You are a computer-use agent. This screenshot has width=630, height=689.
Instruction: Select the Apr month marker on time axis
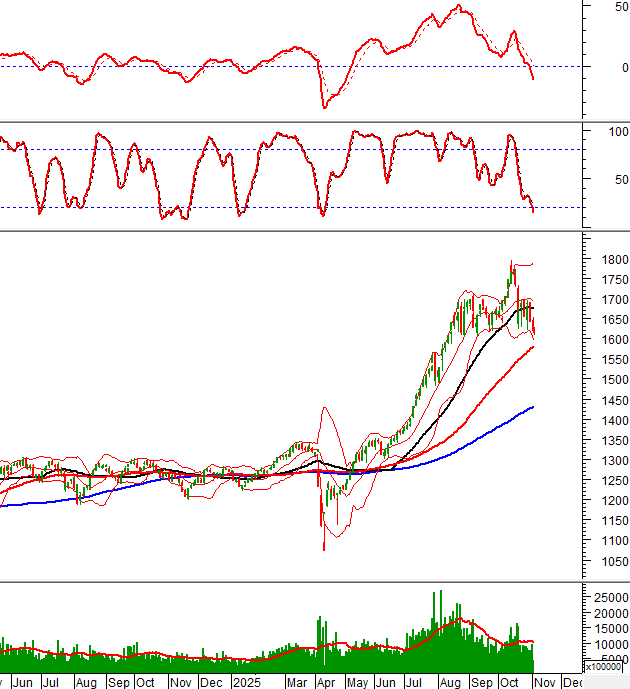pyautogui.click(x=326, y=682)
